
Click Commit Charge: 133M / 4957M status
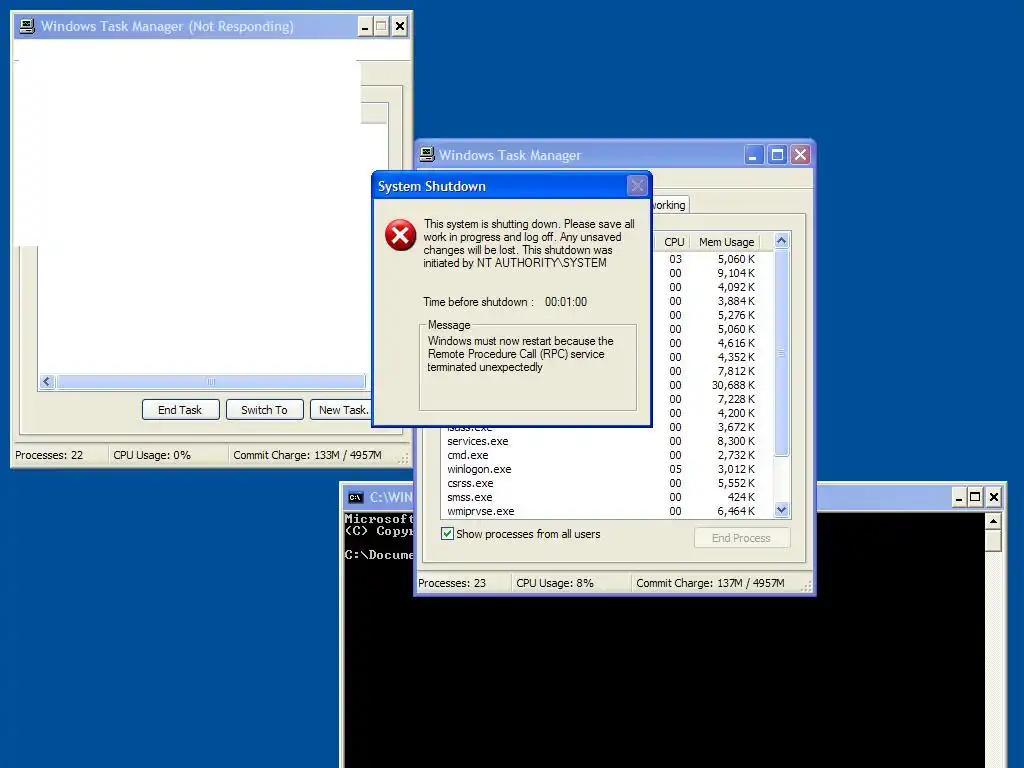307,455
